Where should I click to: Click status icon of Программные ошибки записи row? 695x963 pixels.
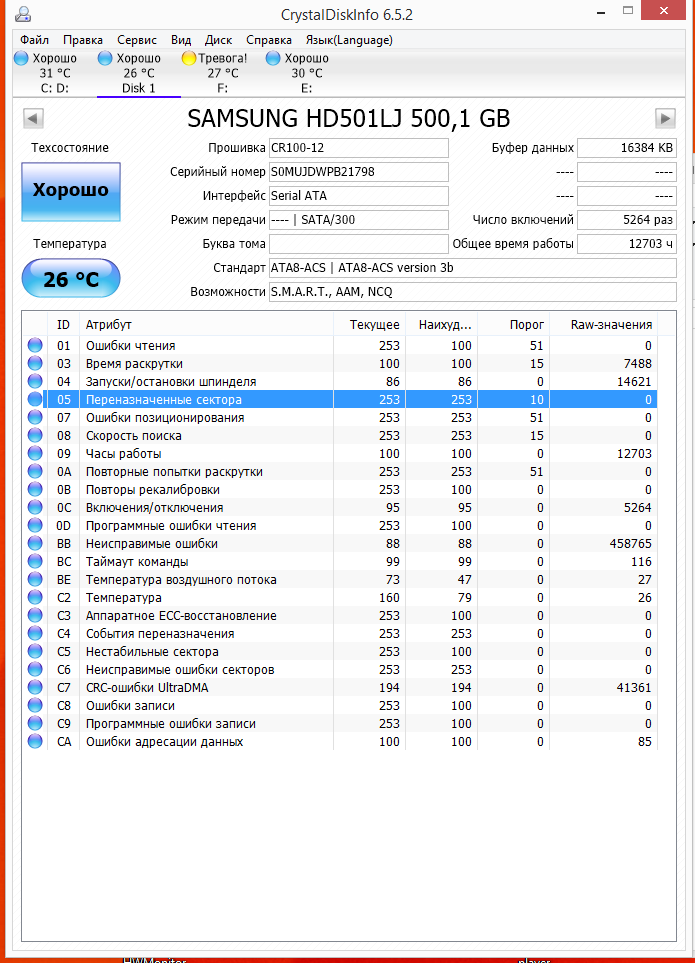35,723
